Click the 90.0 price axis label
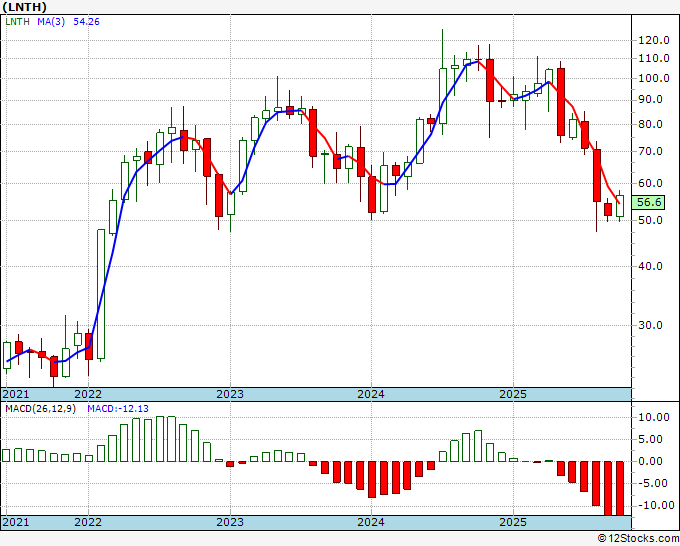The width and height of the screenshot is (680, 546). coord(651,99)
